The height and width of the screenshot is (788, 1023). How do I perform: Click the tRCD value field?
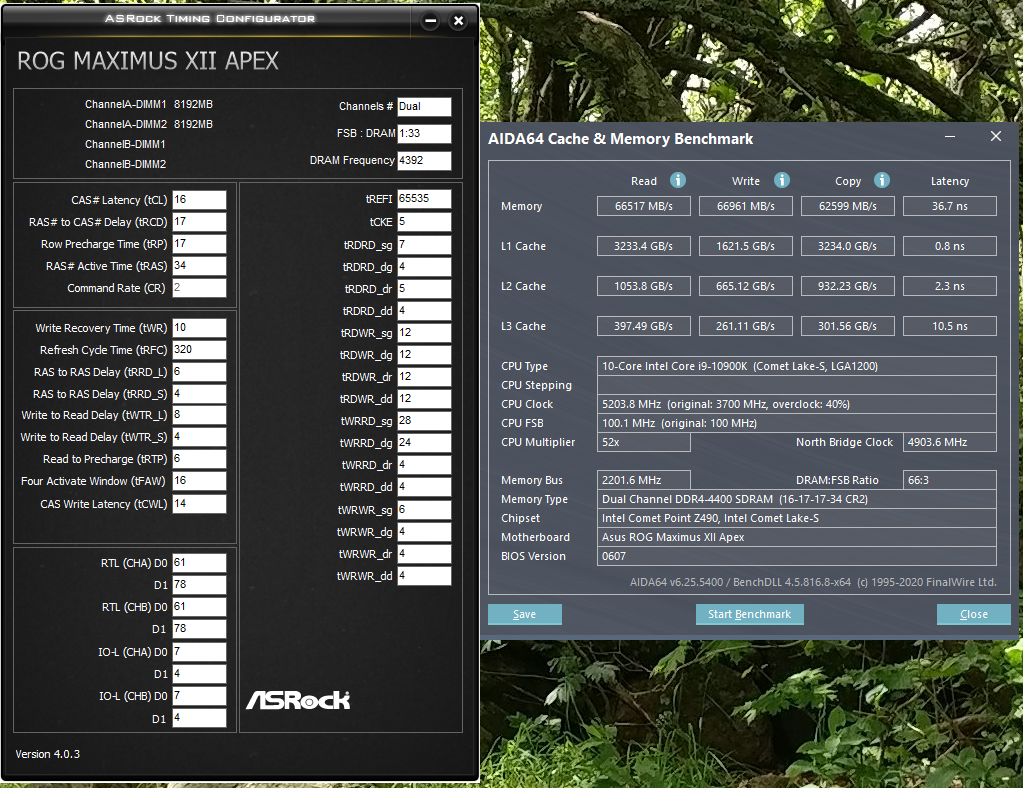click(x=200, y=222)
